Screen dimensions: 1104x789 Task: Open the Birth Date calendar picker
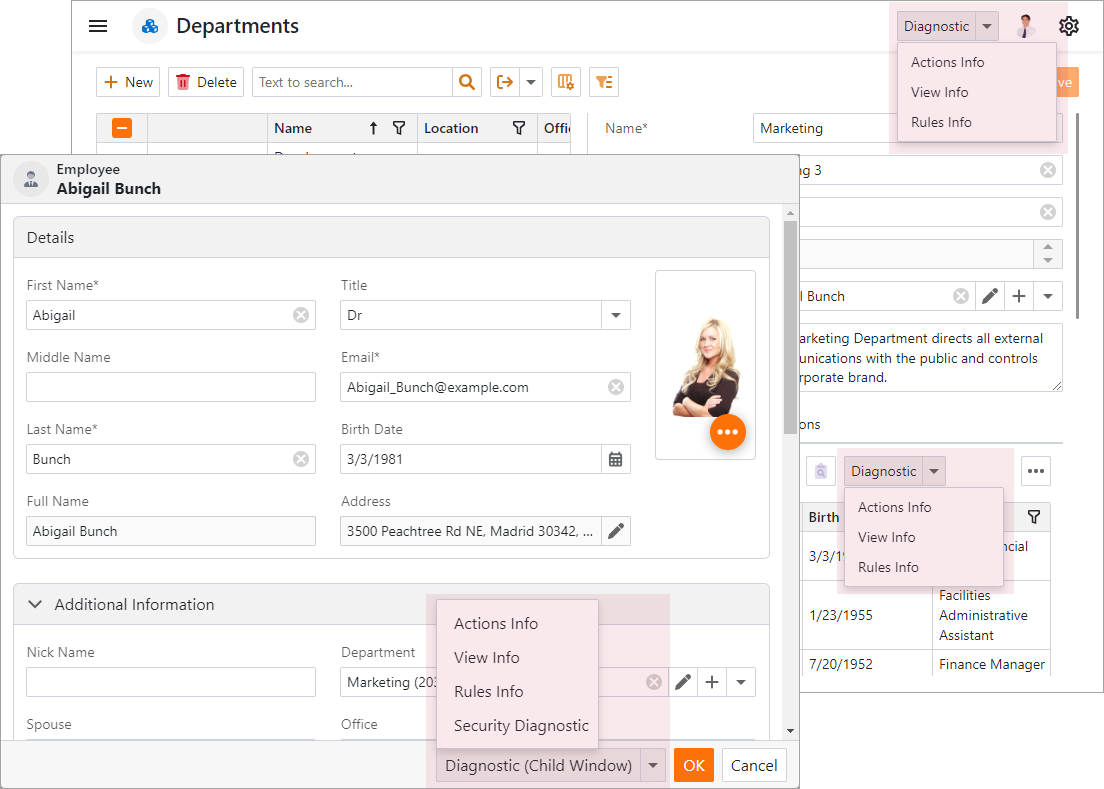pyautogui.click(x=615, y=459)
